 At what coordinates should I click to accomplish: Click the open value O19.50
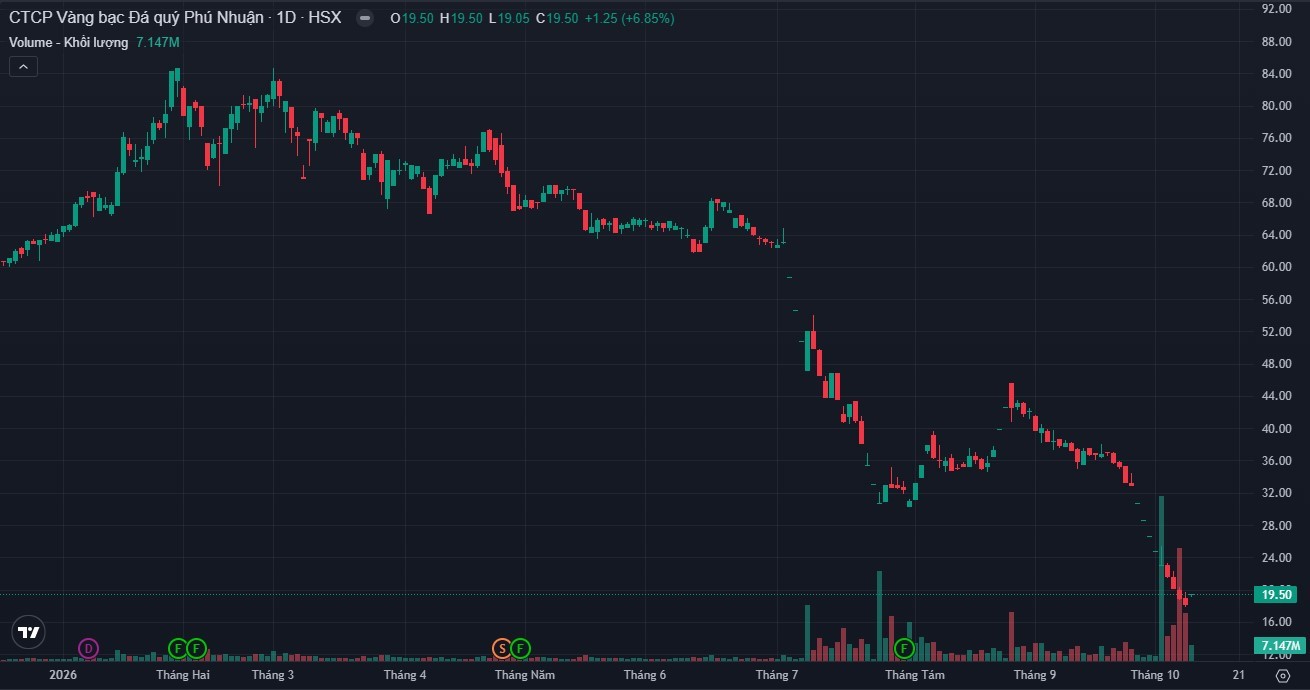click(412, 18)
